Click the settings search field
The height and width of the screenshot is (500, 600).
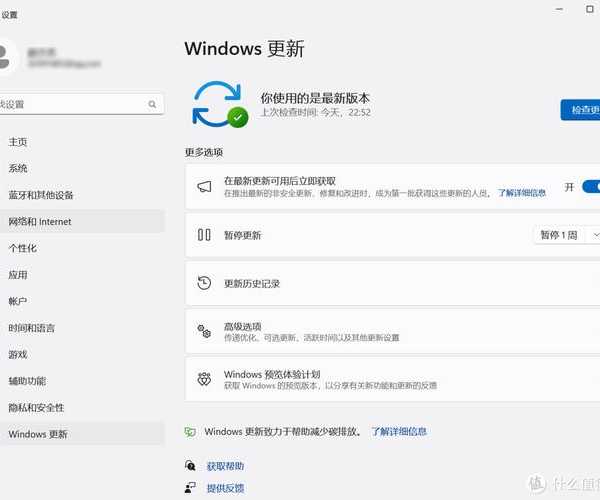click(82, 104)
